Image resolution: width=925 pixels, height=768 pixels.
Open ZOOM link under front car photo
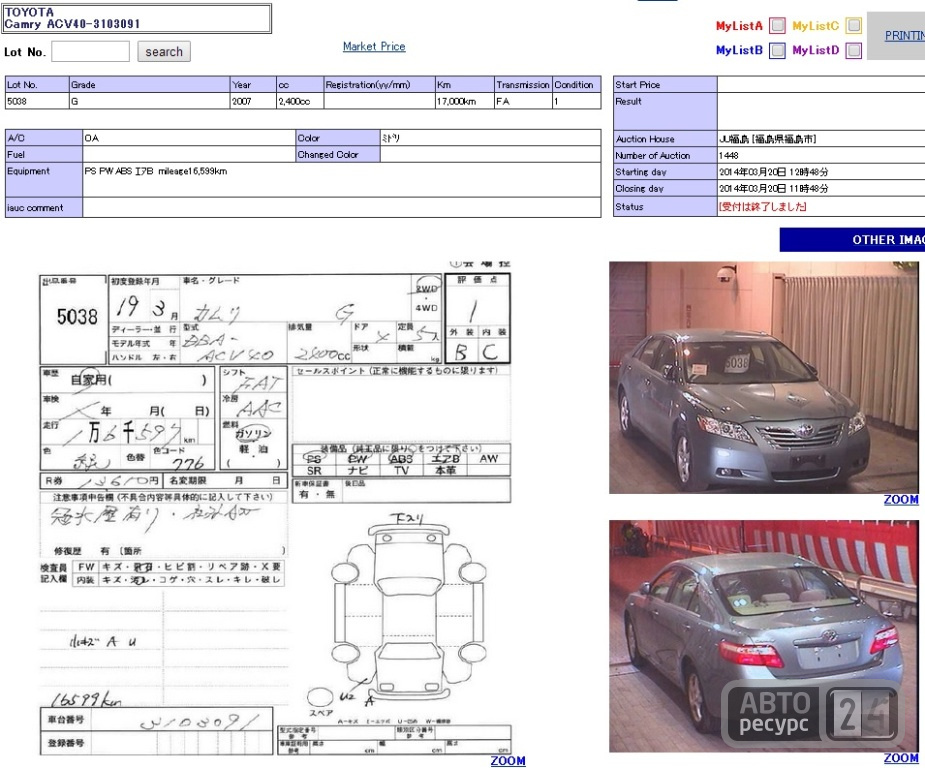click(x=901, y=500)
